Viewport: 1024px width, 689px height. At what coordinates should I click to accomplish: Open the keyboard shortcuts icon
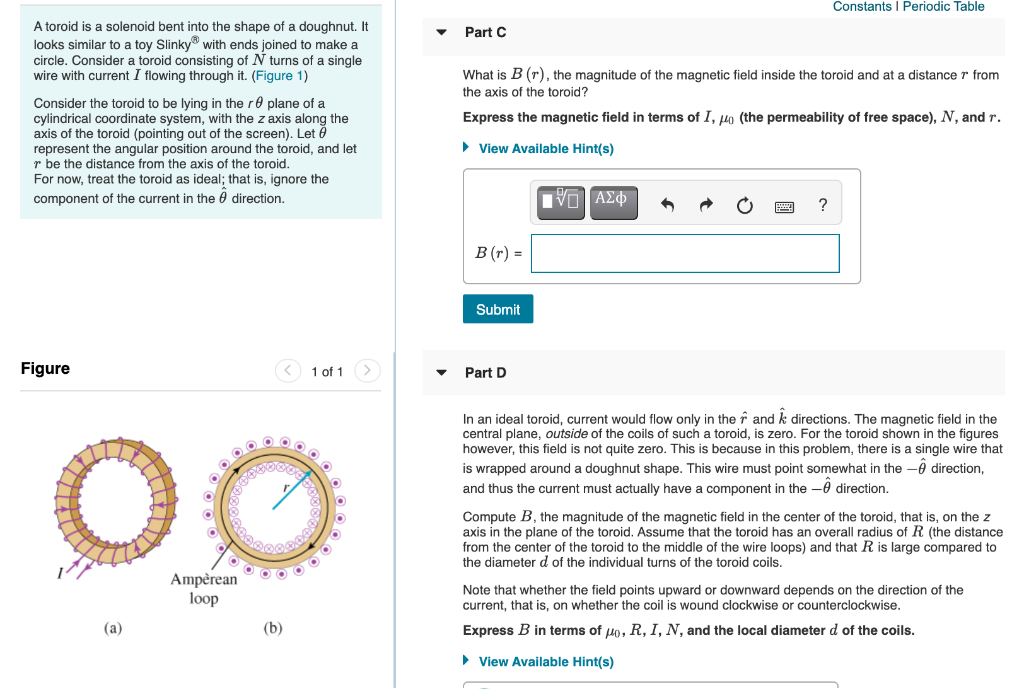(784, 206)
